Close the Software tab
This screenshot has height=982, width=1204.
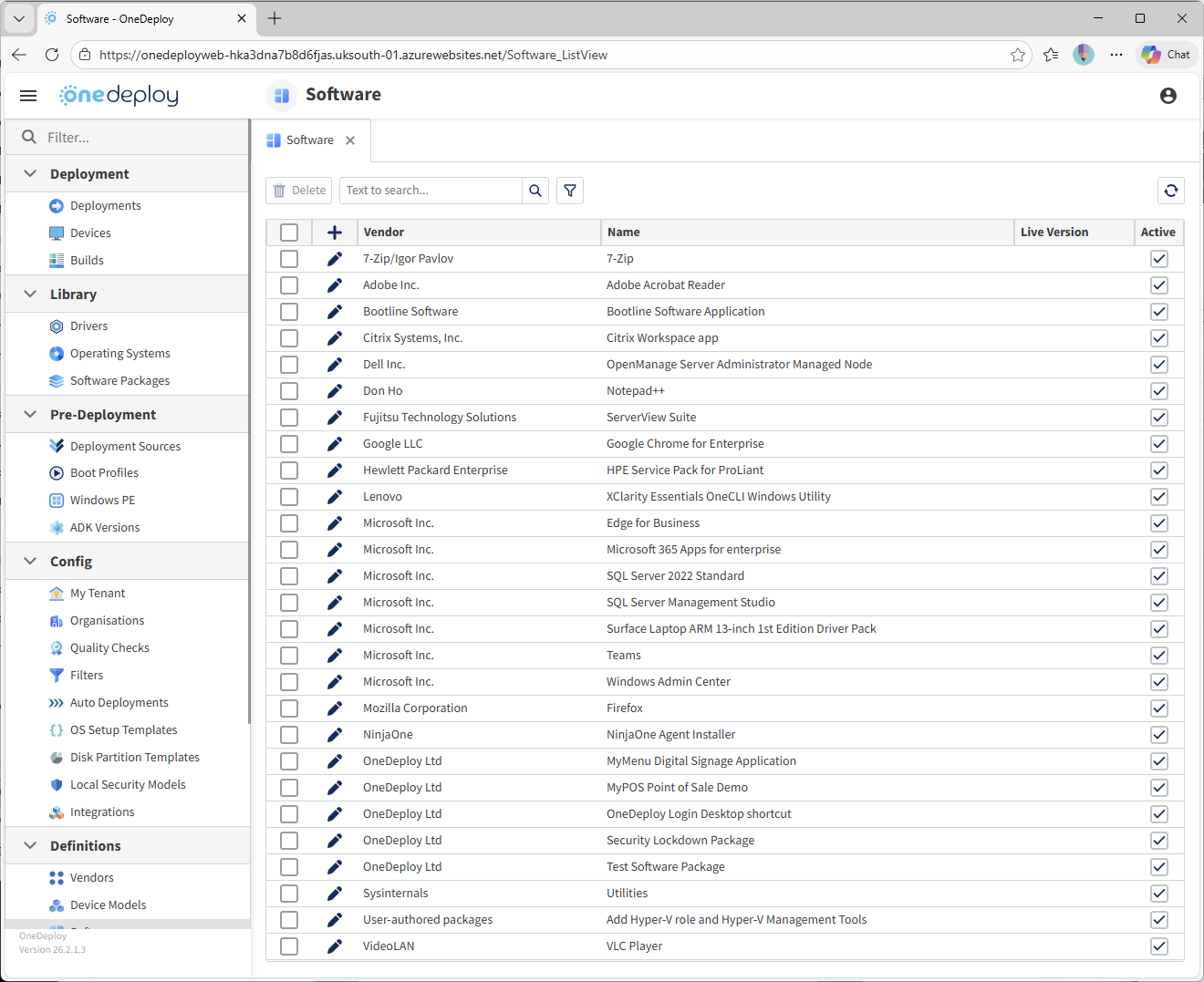coord(350,140)
